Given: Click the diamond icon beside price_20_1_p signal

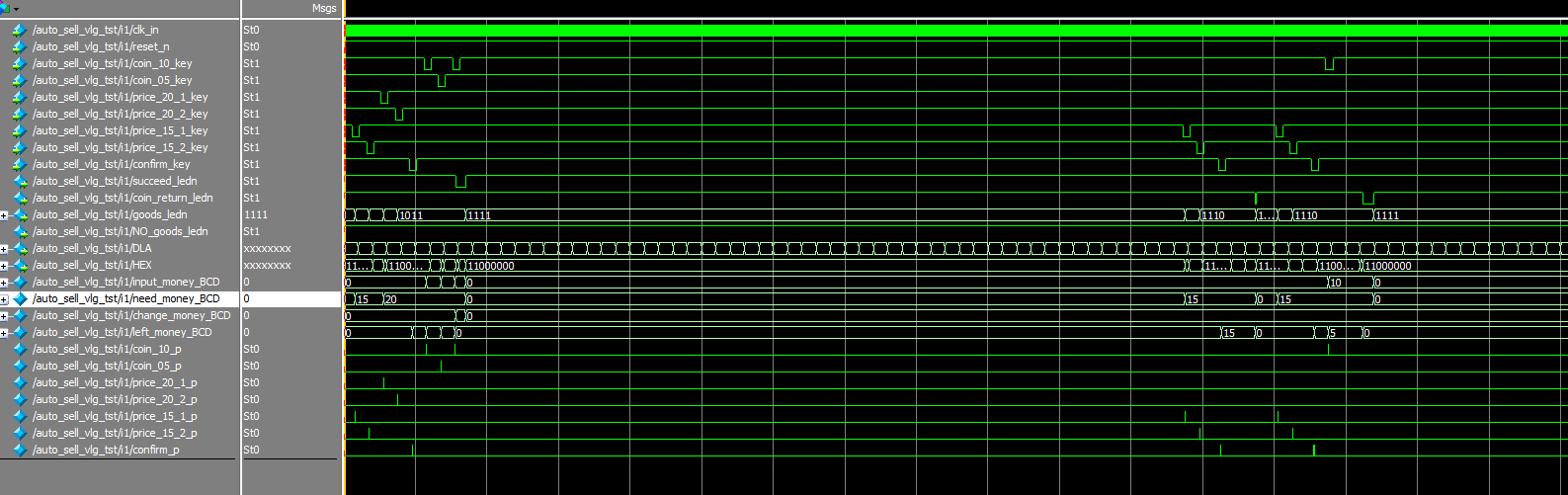Looking at the screenshot, I should 19,382.
